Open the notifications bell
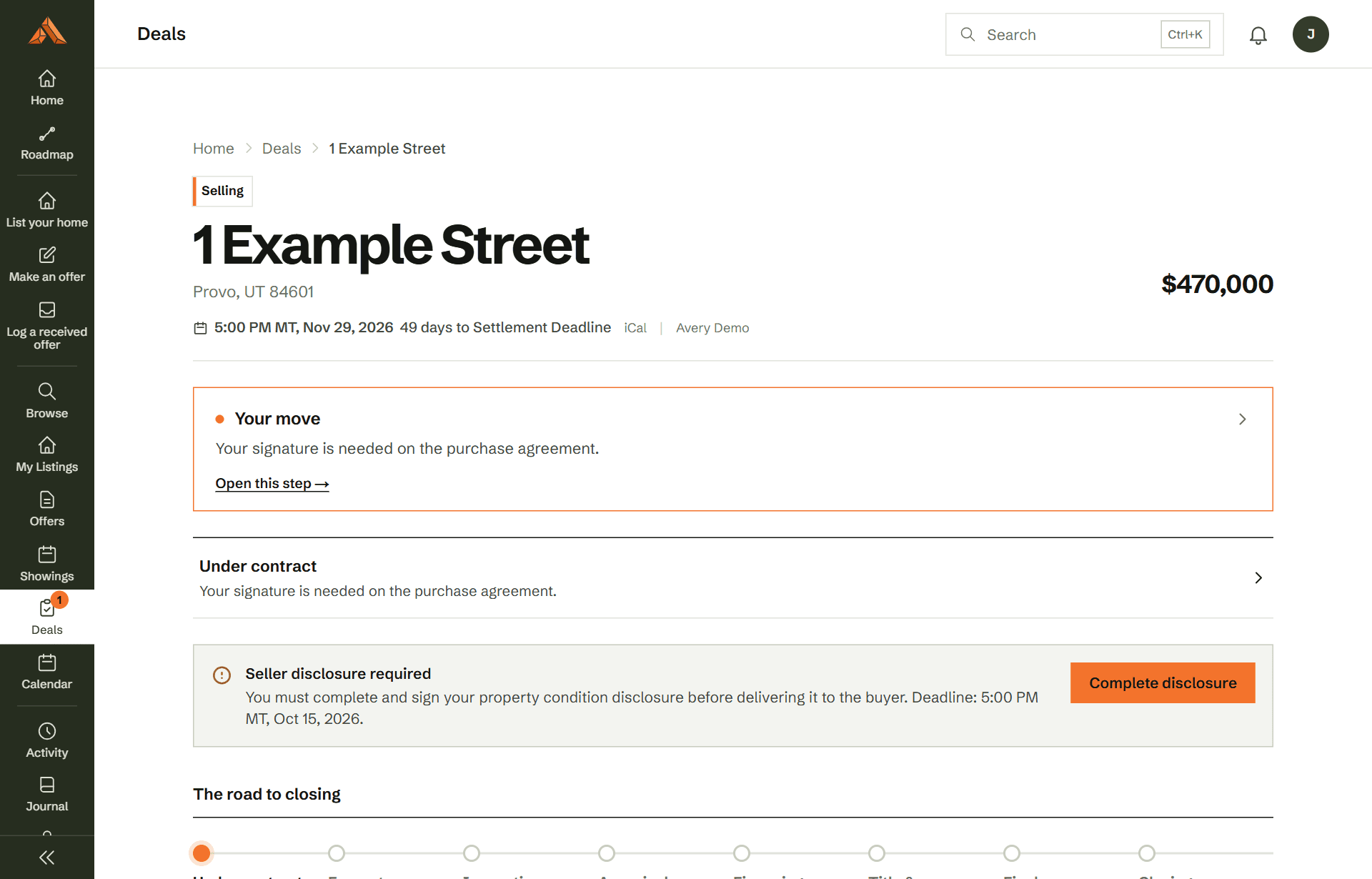 click(x=1258, y=35)
